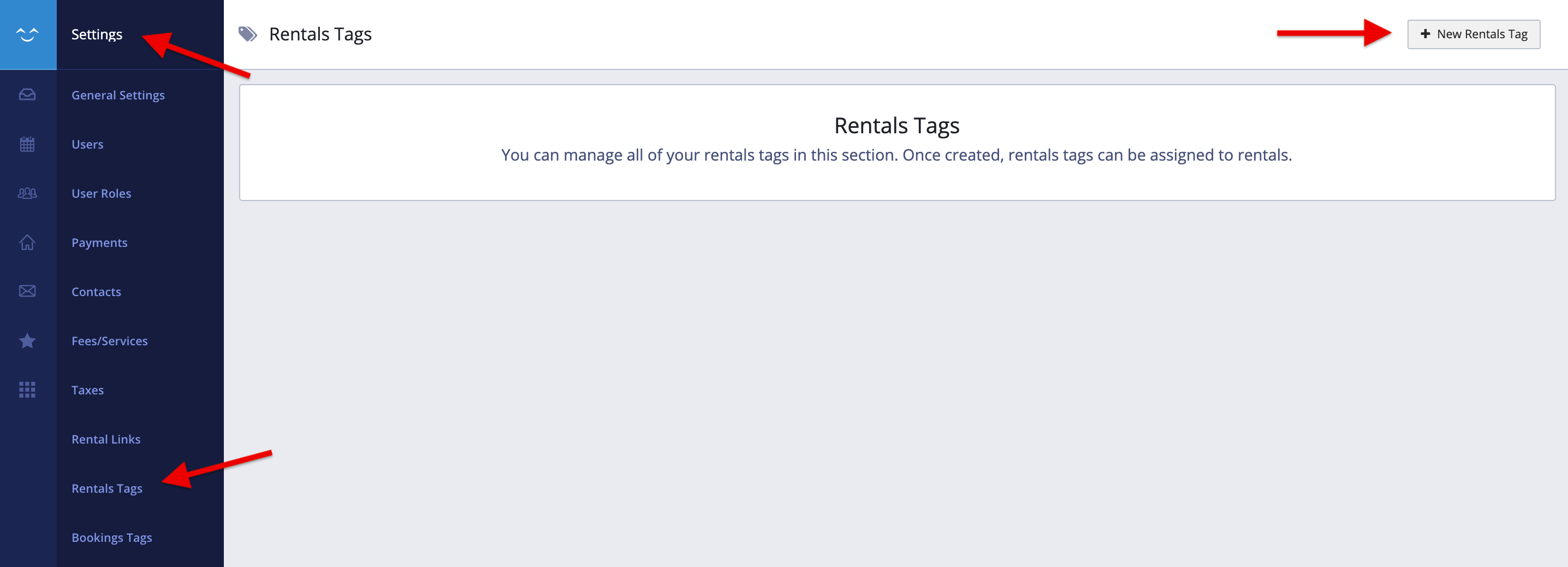The width and height of the screenshot is (1568, 567).
Task: Go to Users settings
Action: (x=88, y=144)
